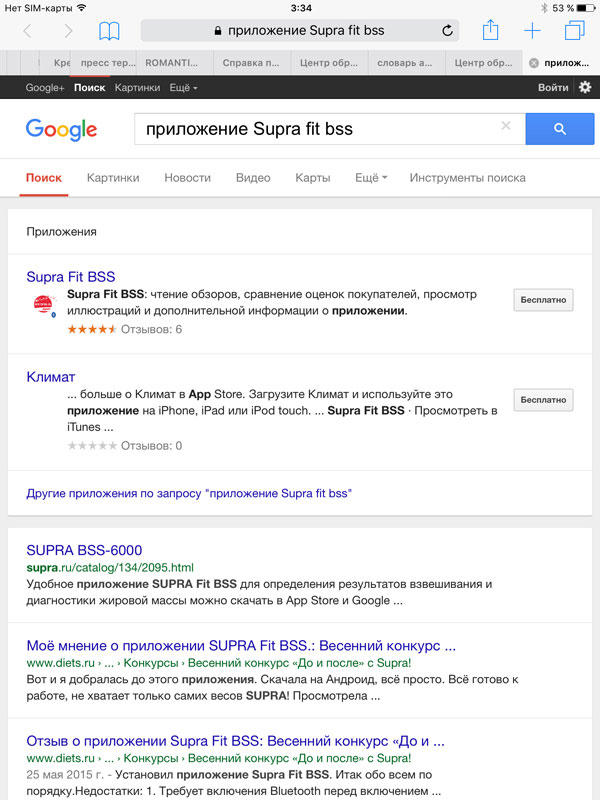Open Google settings gear icon
This screenshot has width=600, height=800.
585,87
